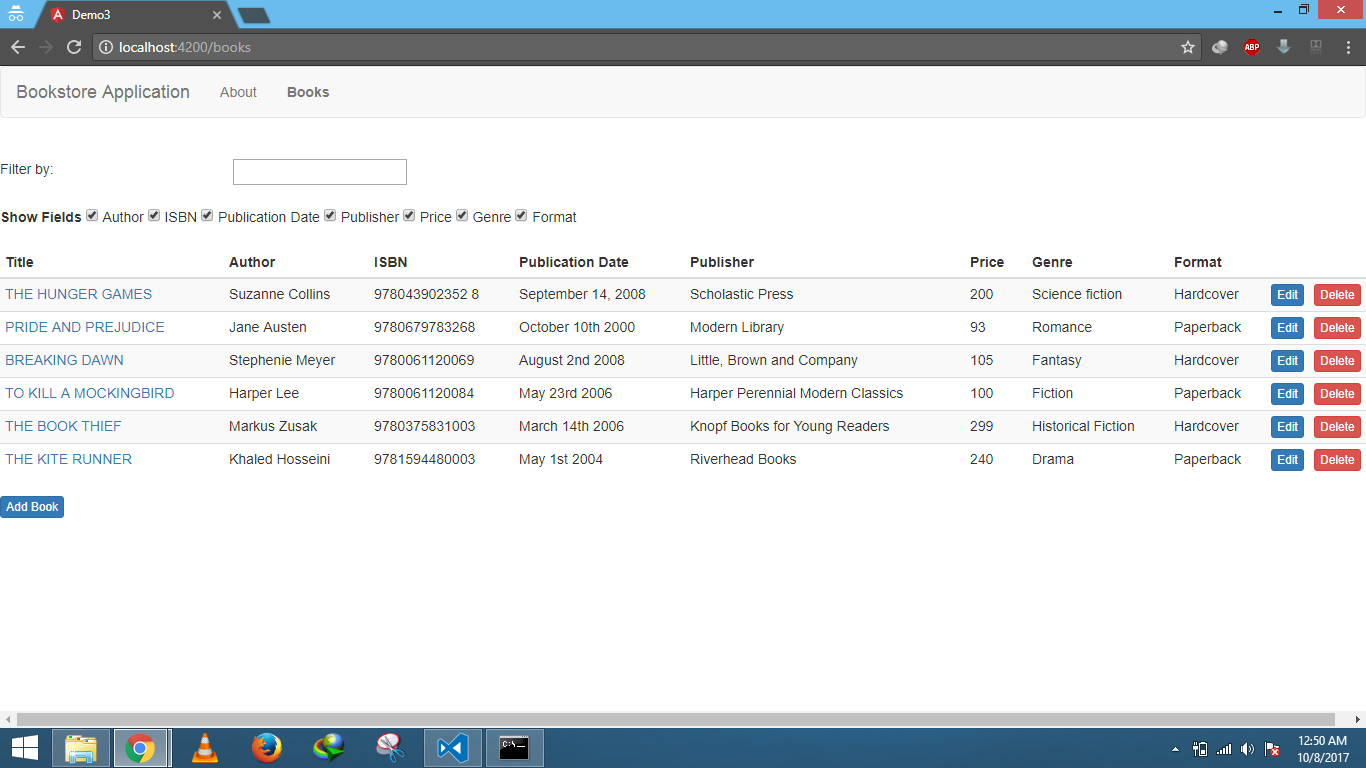Click the scrollbar right arrow
This screenshot has height=768, width=1366.
point(1358,719)
